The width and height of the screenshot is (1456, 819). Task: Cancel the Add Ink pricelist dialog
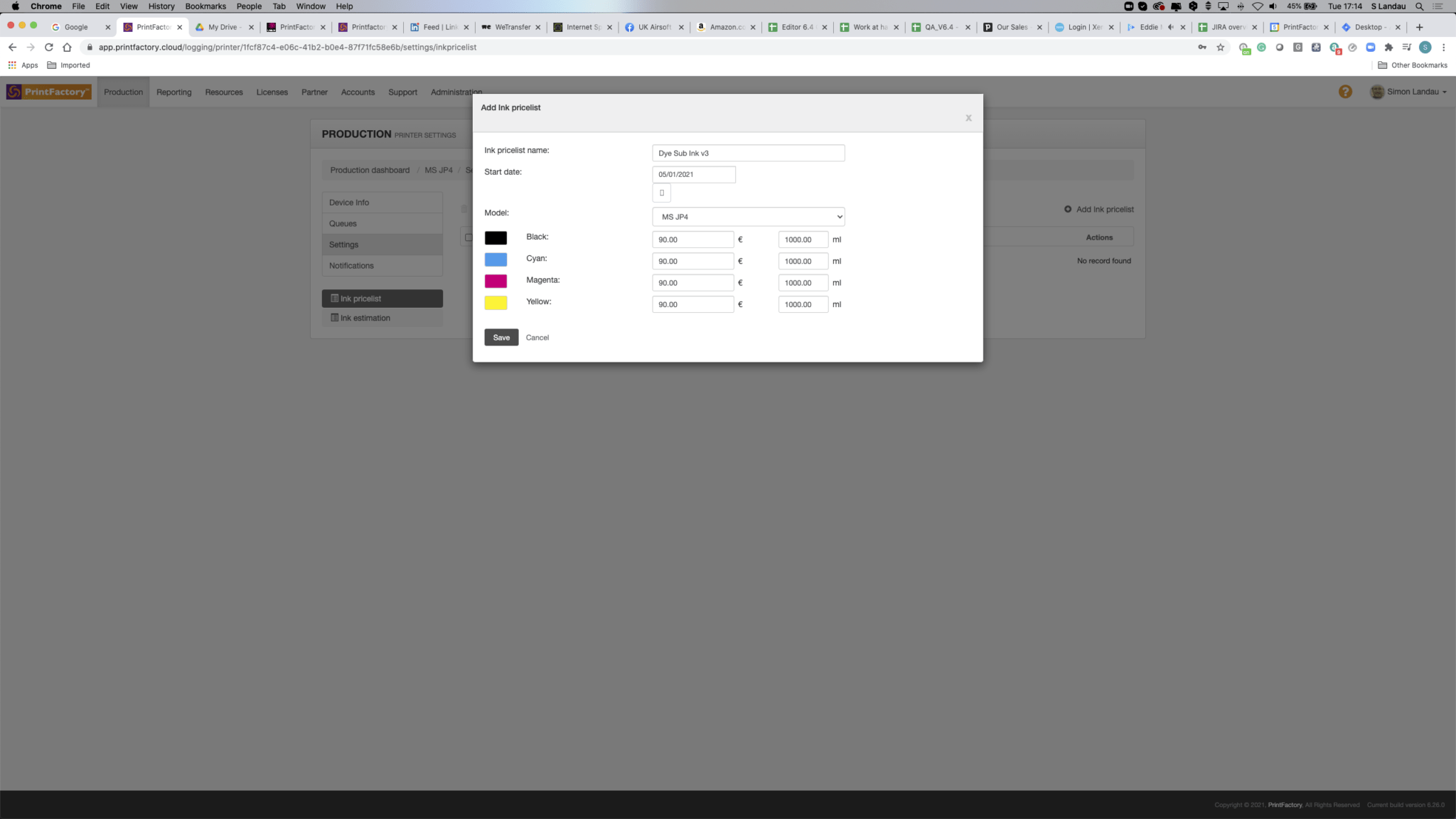click(x=537, y=337)
